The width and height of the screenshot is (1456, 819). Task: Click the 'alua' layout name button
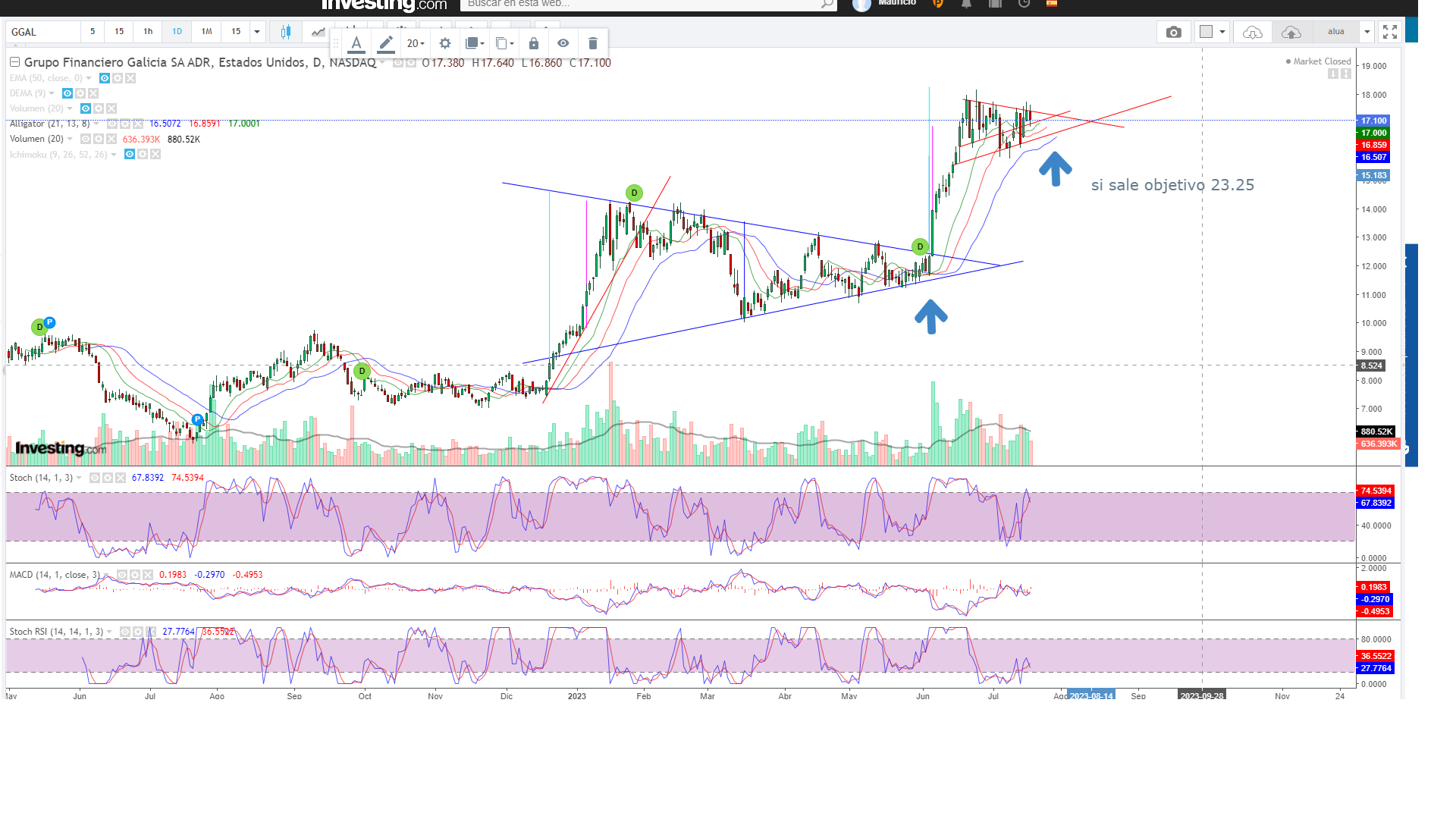pyautogui.click(x=1336, y=32)
